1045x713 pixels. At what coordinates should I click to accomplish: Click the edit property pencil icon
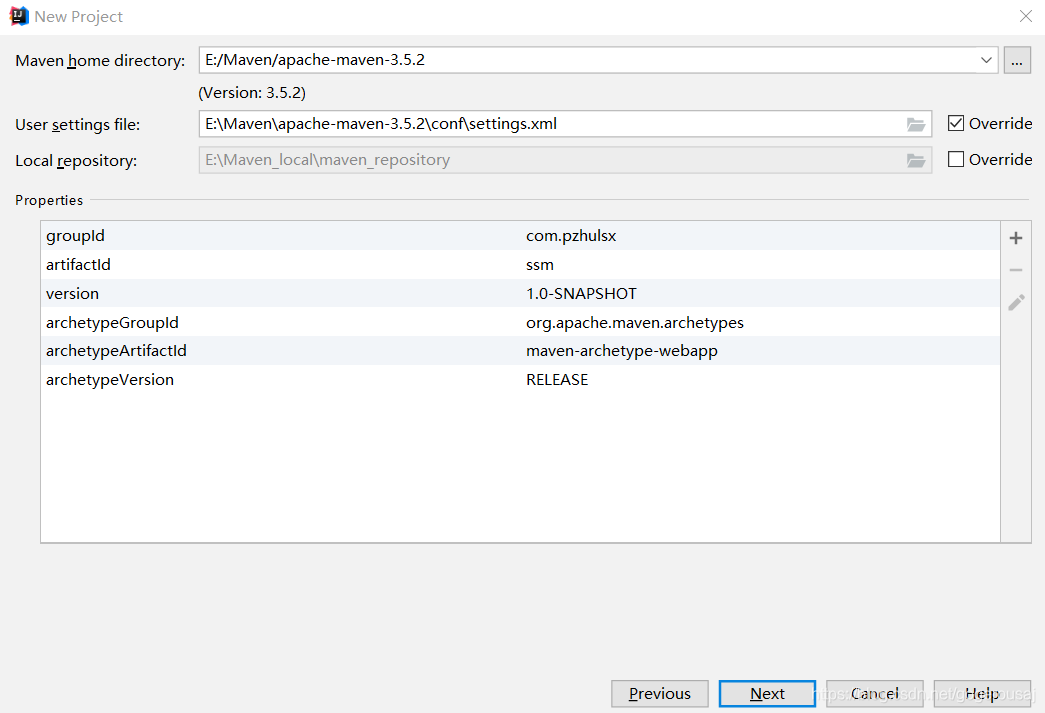(1016, 303)
